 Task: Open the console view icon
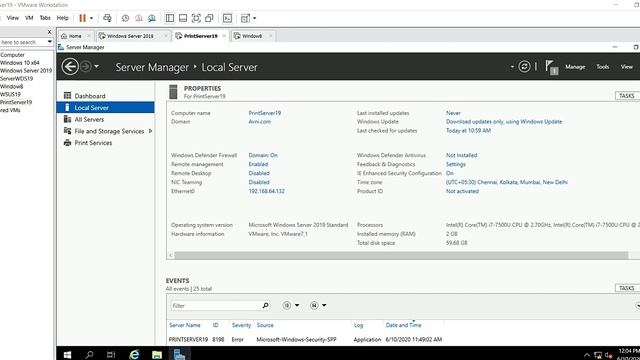[x=227, y=18]
